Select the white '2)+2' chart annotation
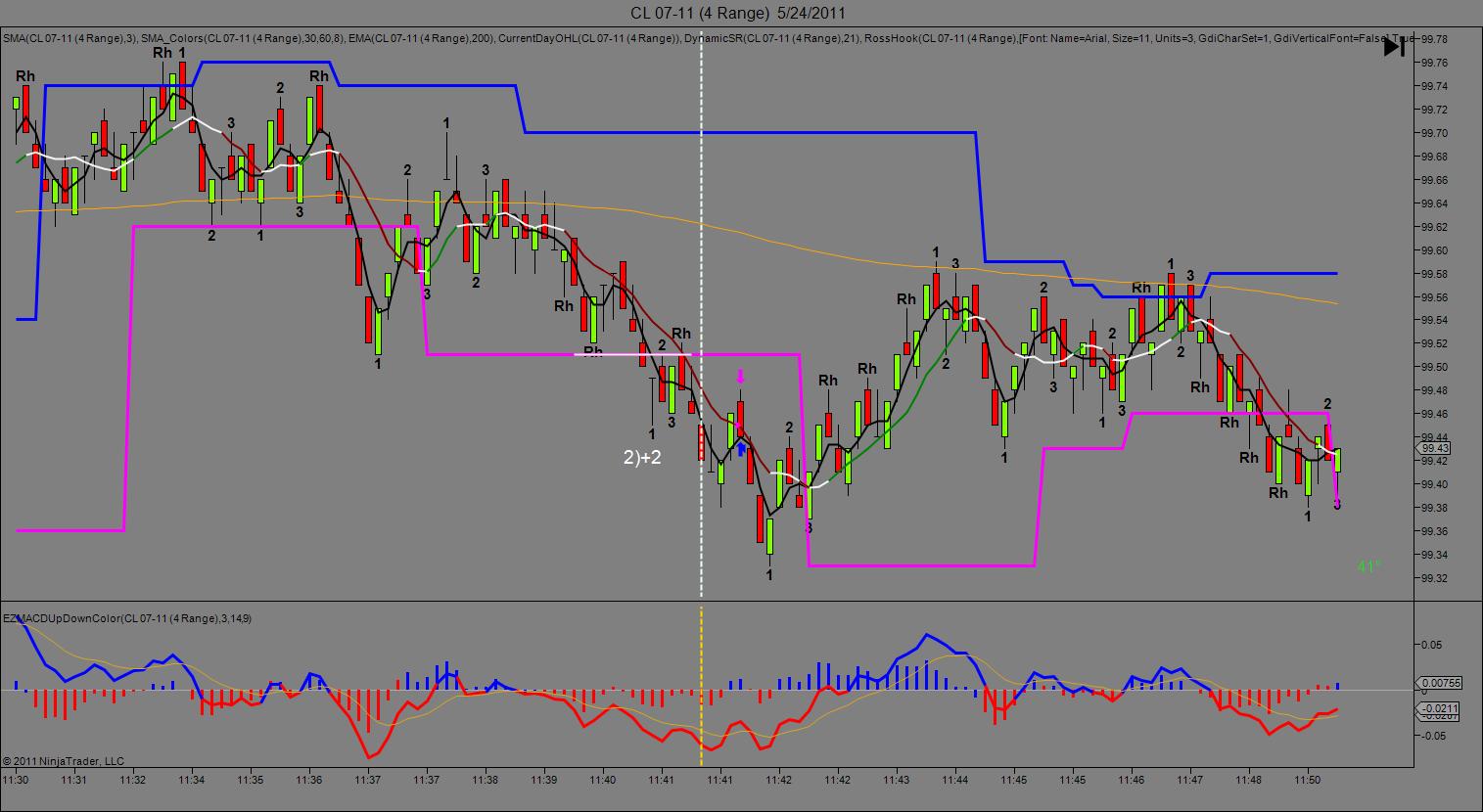1483x812 pixels. pyautogui.click(x=642, y=456)
